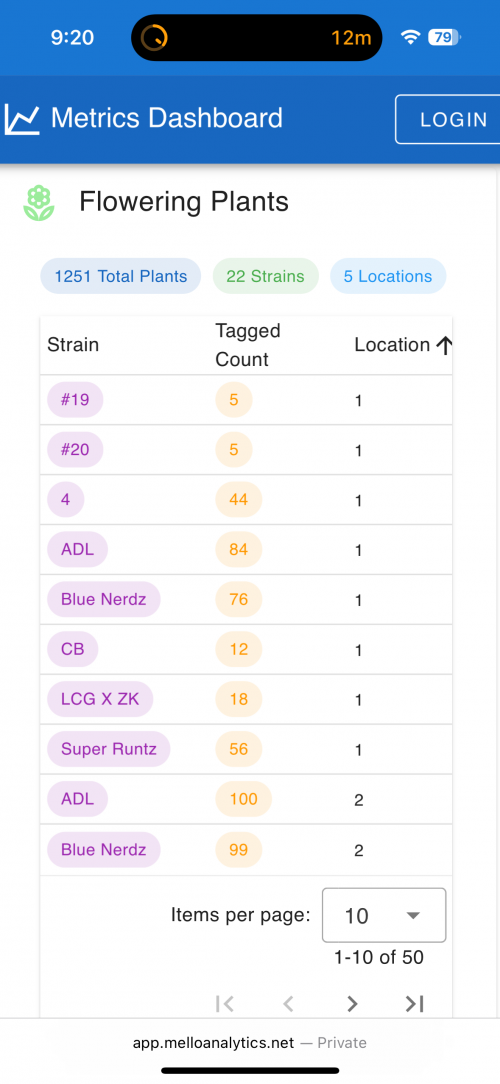Select the 22 Strains chip

coord(266,277)
